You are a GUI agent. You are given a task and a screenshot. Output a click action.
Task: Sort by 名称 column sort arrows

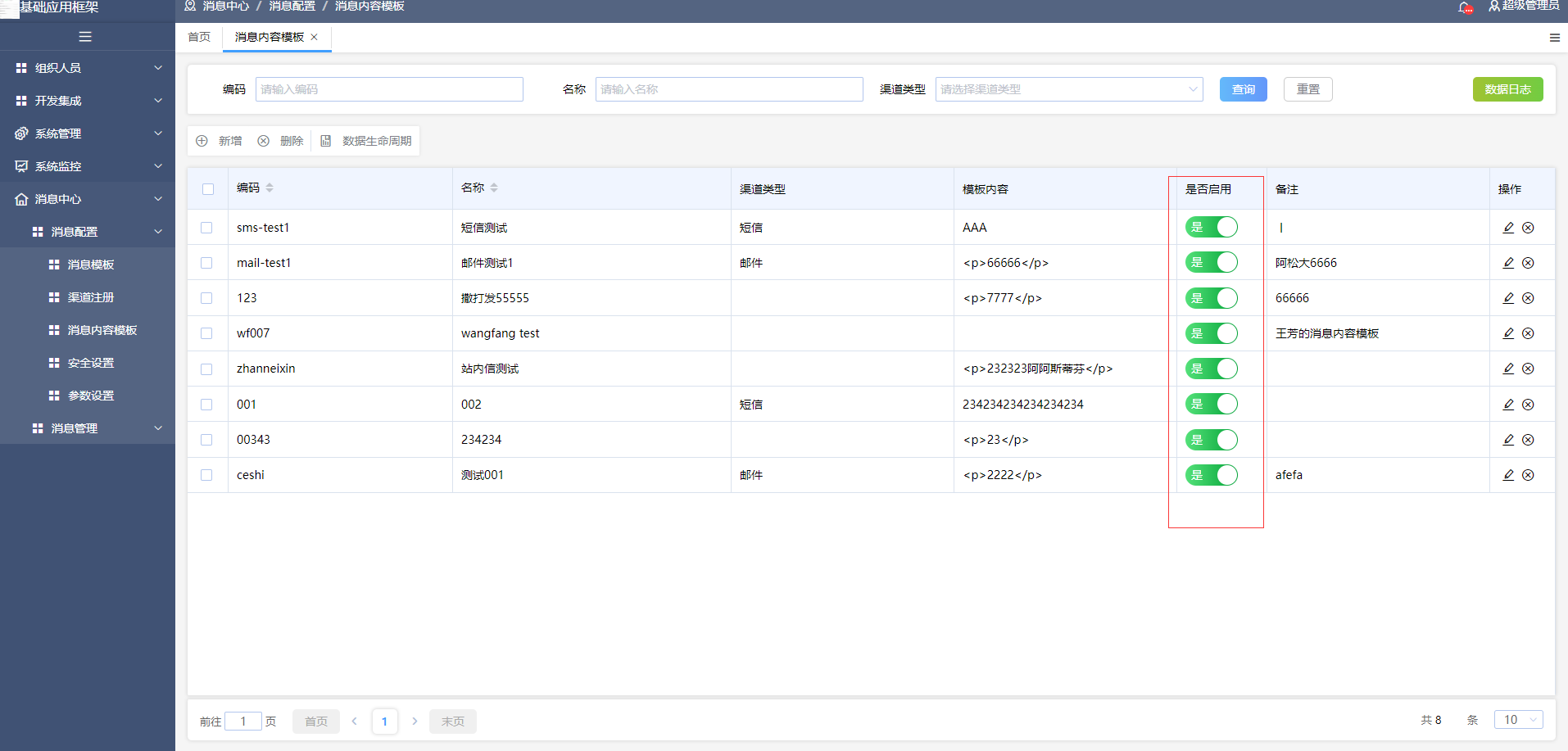[494, 188]
